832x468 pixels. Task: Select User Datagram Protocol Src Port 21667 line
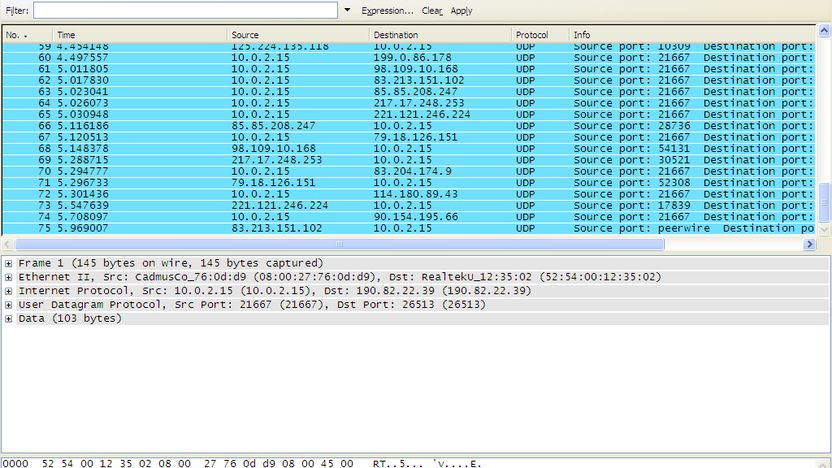(x=422, y=305)
